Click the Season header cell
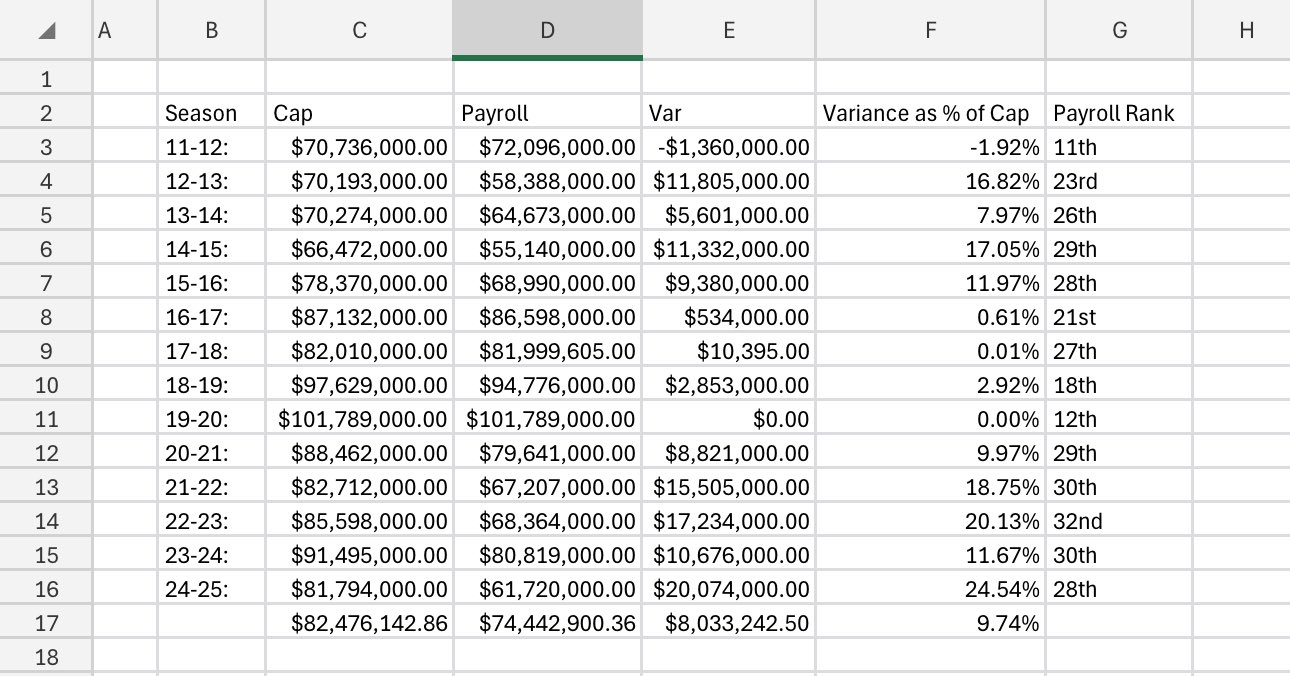The image size is (1290, 676). (x=211, y=113)
